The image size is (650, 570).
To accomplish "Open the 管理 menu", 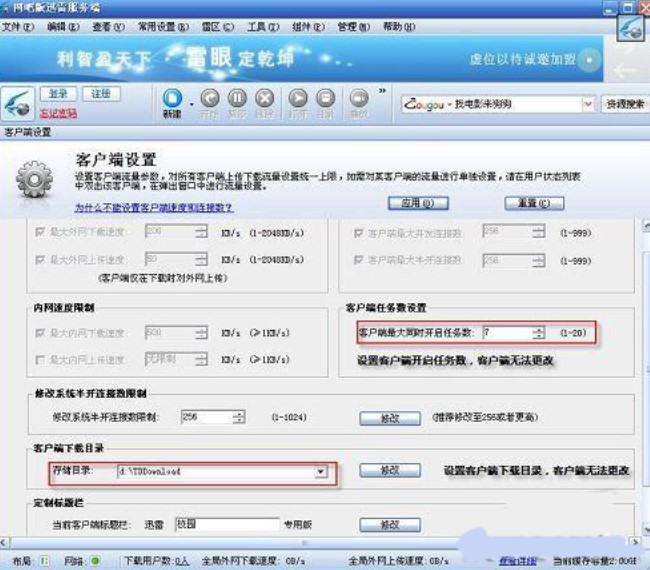I will (x=354, y=27).
